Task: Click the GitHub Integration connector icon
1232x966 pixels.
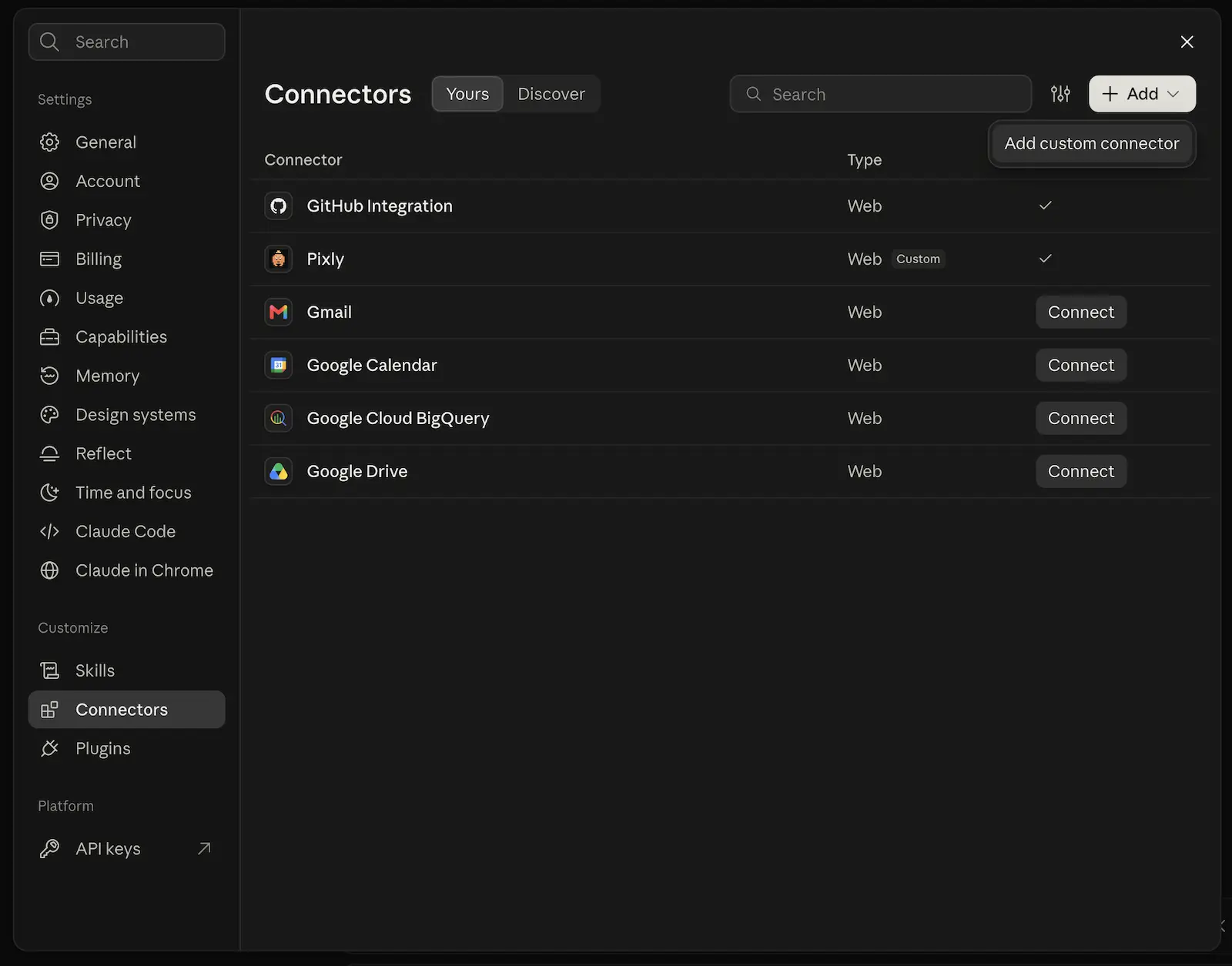Action: (278, 206)
